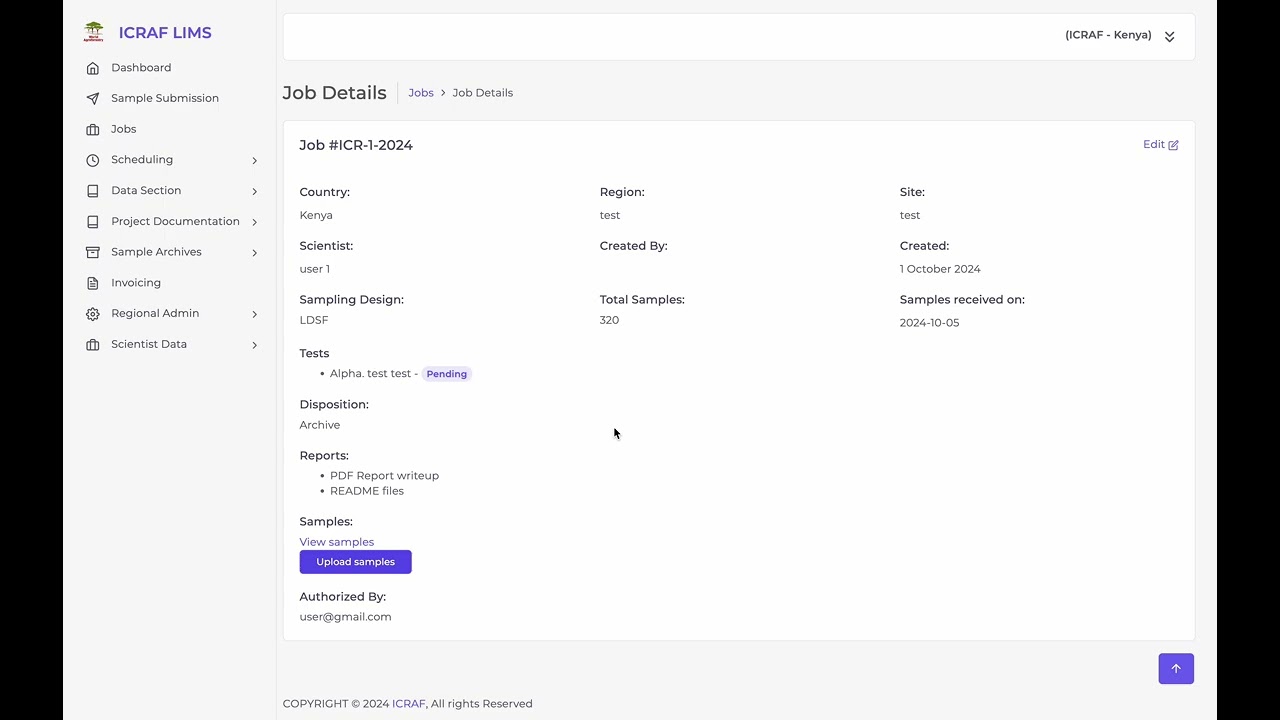Click the created date 1 October 2024
Screen dimensions: 1280x720
pos(940,269)
